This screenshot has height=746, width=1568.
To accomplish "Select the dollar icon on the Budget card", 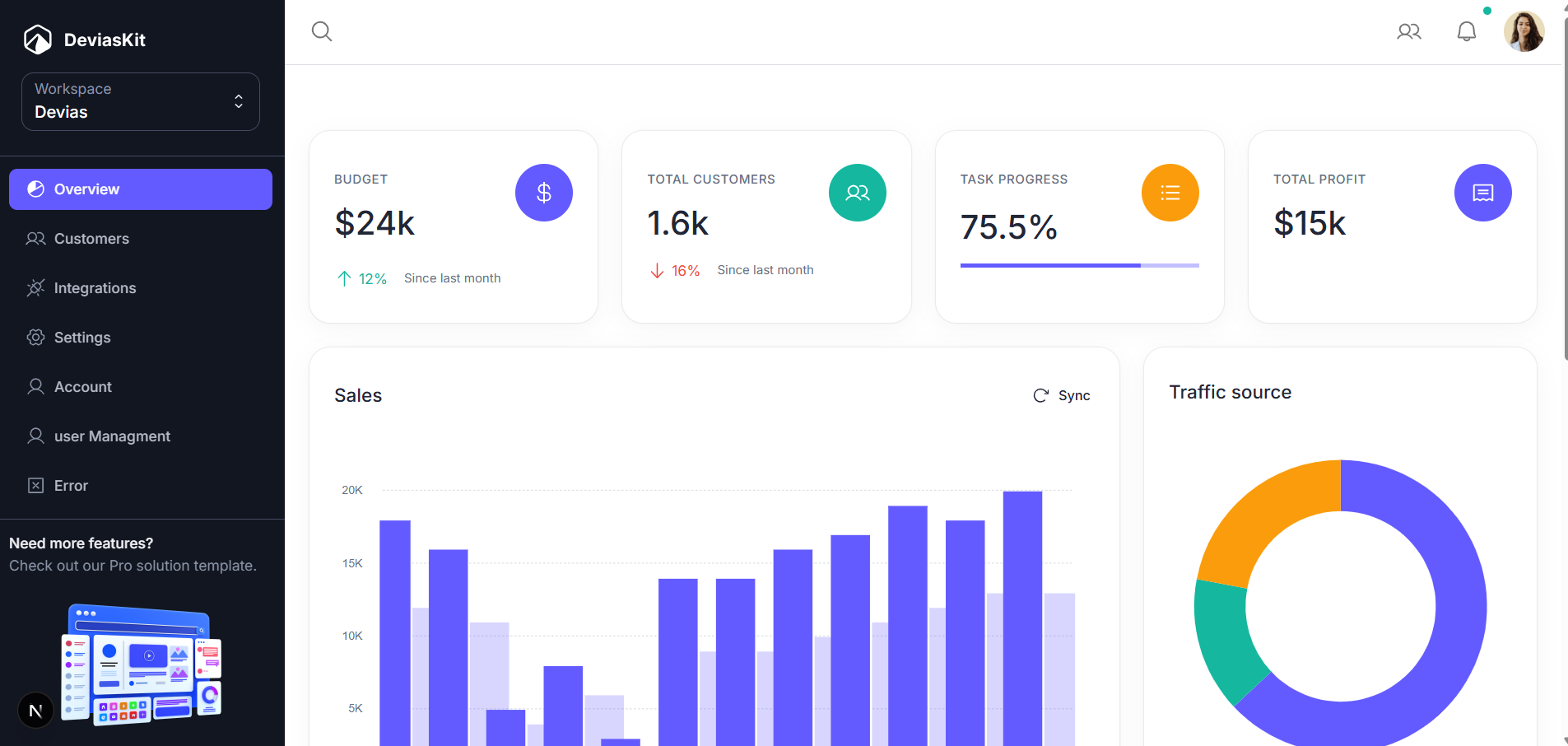I will [543, 192].
